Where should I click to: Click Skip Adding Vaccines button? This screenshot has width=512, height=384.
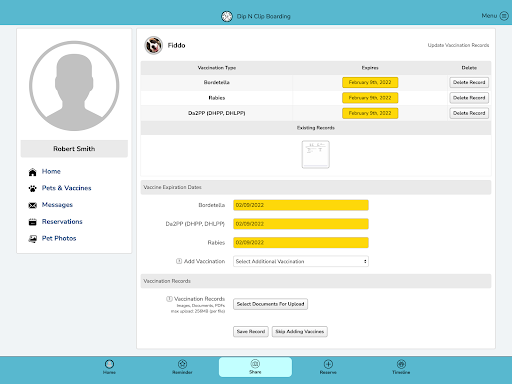(x=300, y=332)
